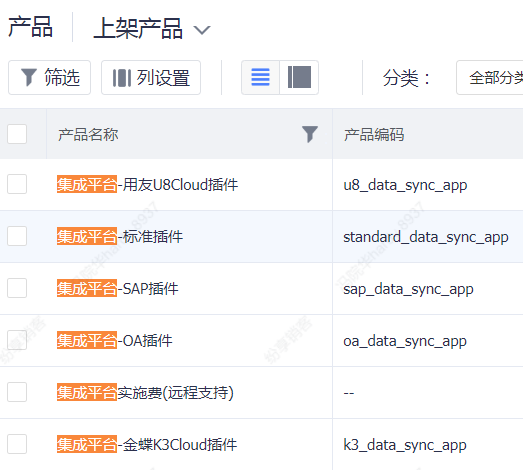Open product 集成平台-金蝶K3Cloud插件
The image size is (523, 470).
pos(147,445)
